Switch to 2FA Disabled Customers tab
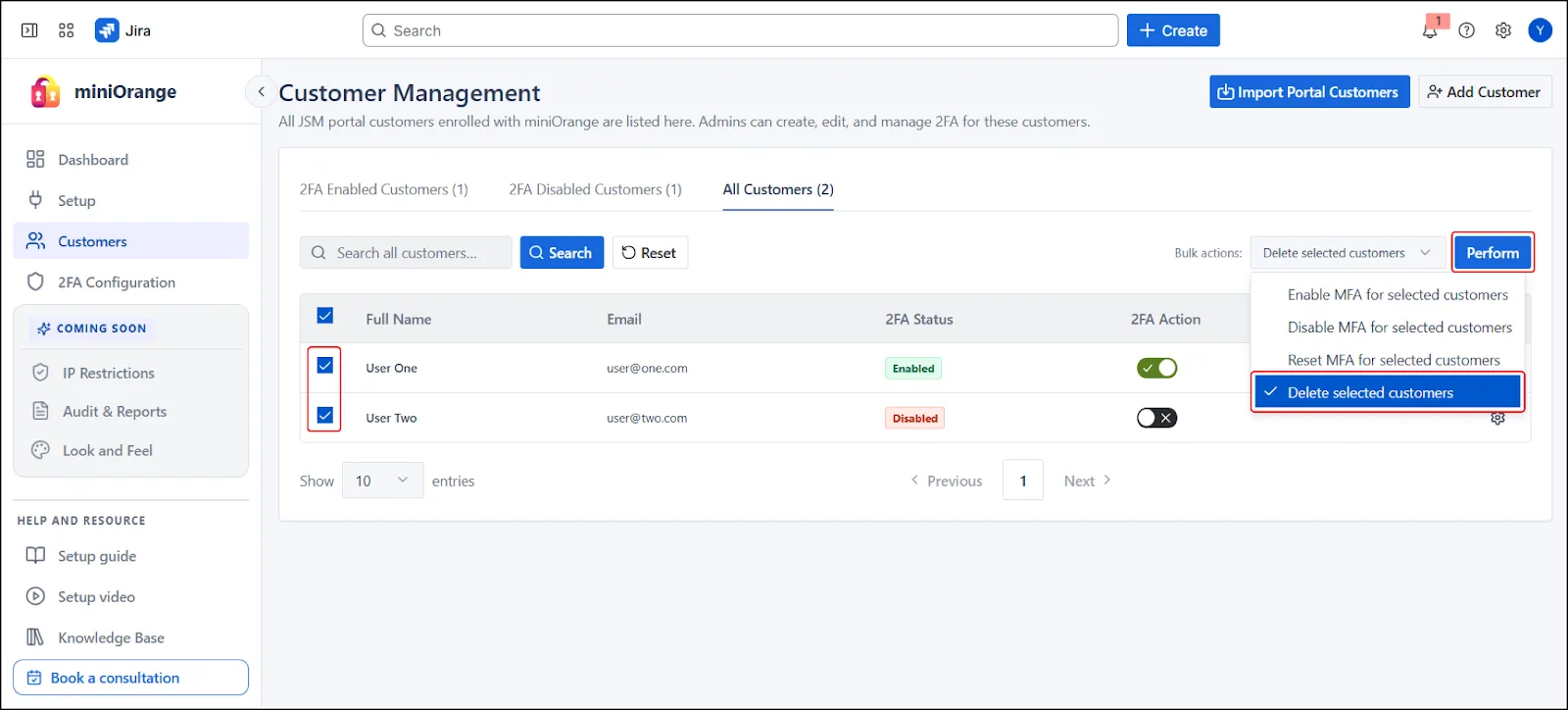This screenshot has width=1568, height=710. pos(595,189)
